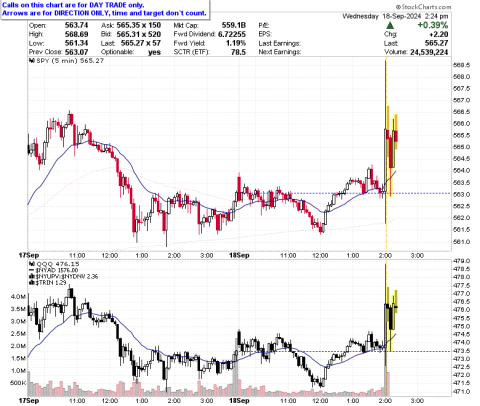The height and width of the screenshot is (406, 480).
Task: Click the '$NYUPV:$NYDNV 2.36' legend entry
Action: point(66,276)
